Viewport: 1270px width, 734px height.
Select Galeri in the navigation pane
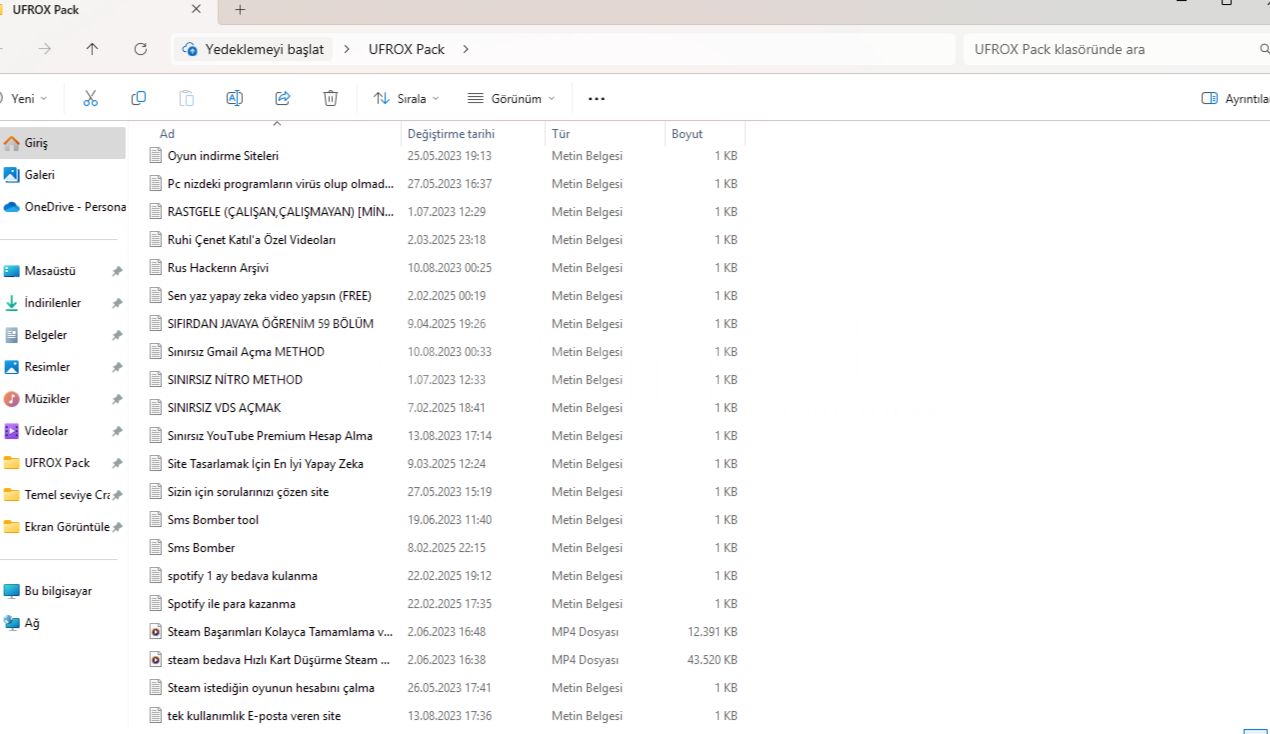click(x=40, y=175)
